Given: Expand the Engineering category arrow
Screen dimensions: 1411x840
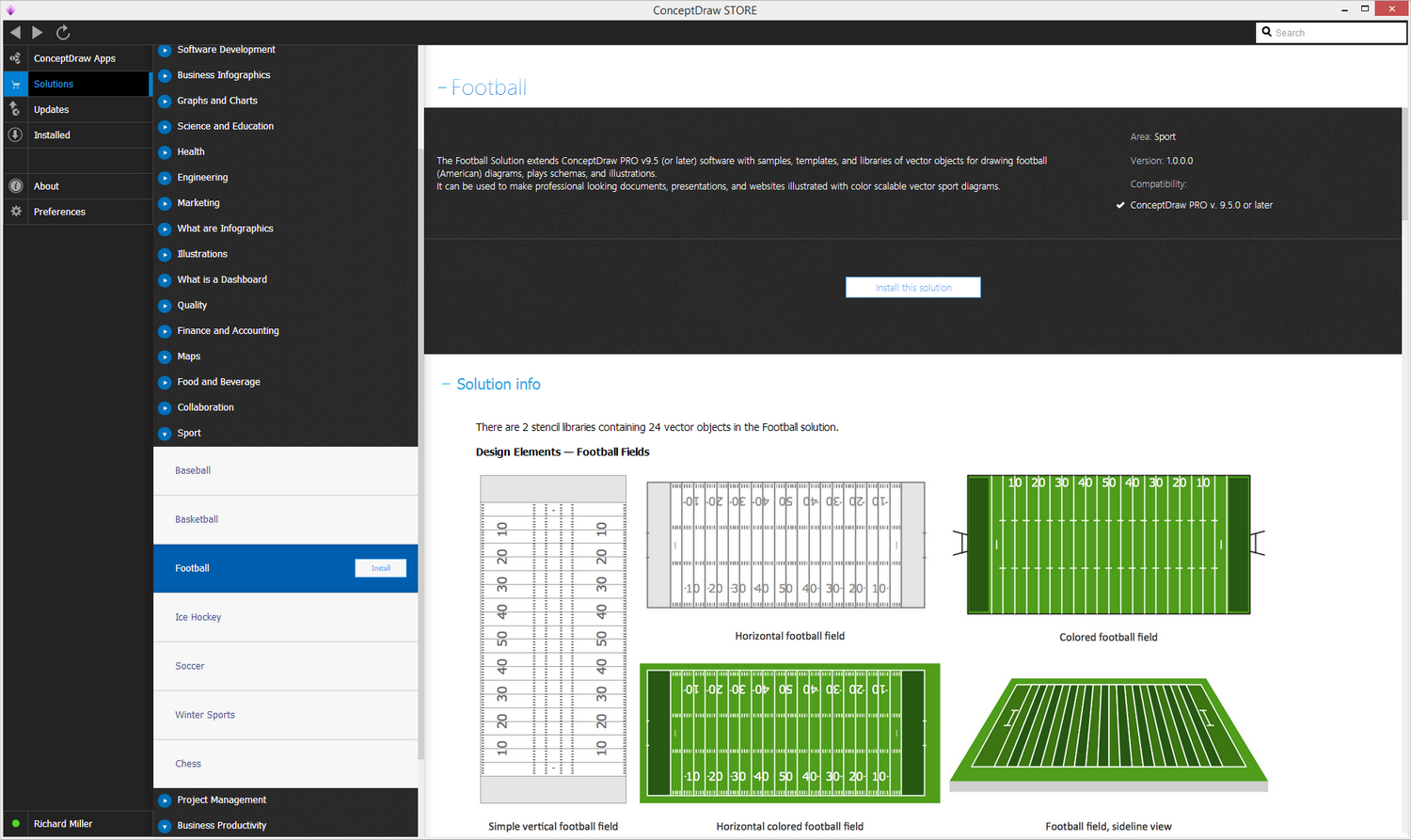Looking at the screenshot, I should tap(165, 177).
